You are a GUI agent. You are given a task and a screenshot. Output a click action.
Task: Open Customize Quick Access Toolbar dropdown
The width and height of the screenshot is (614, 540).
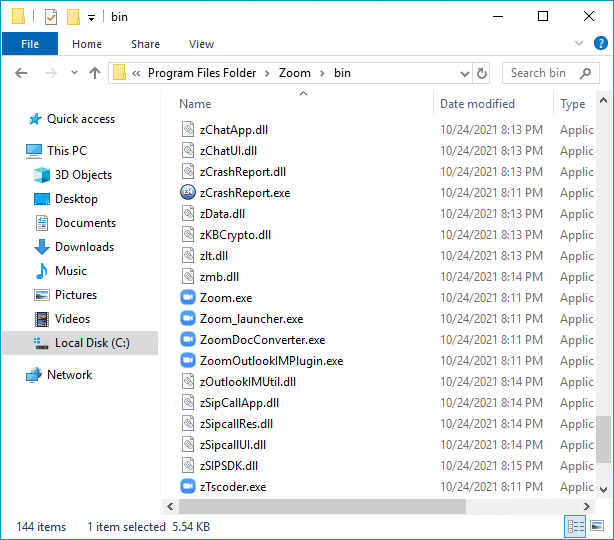[x=91, y=18]
